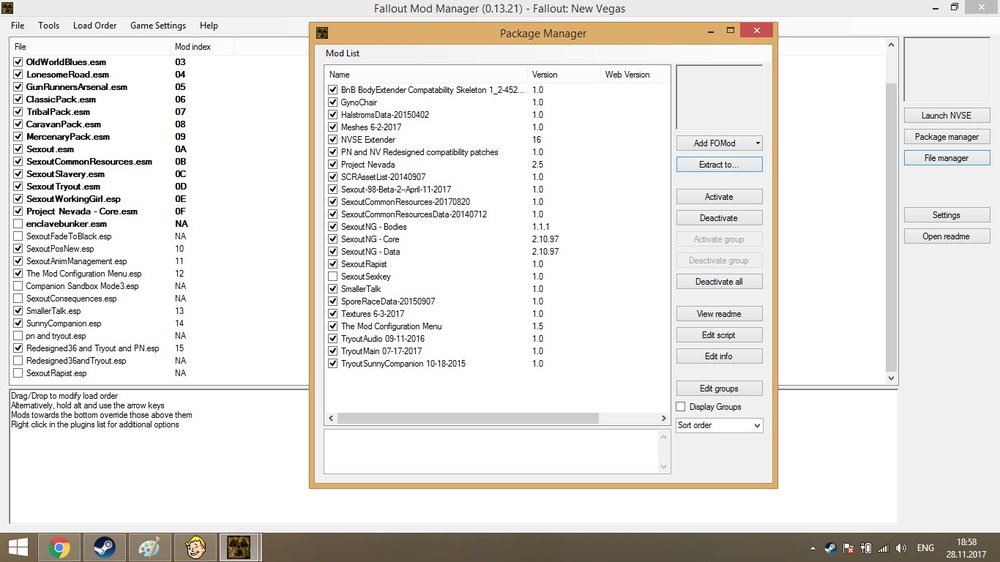Select TryoutMain 07-17-2017 package row

point(497,351)
